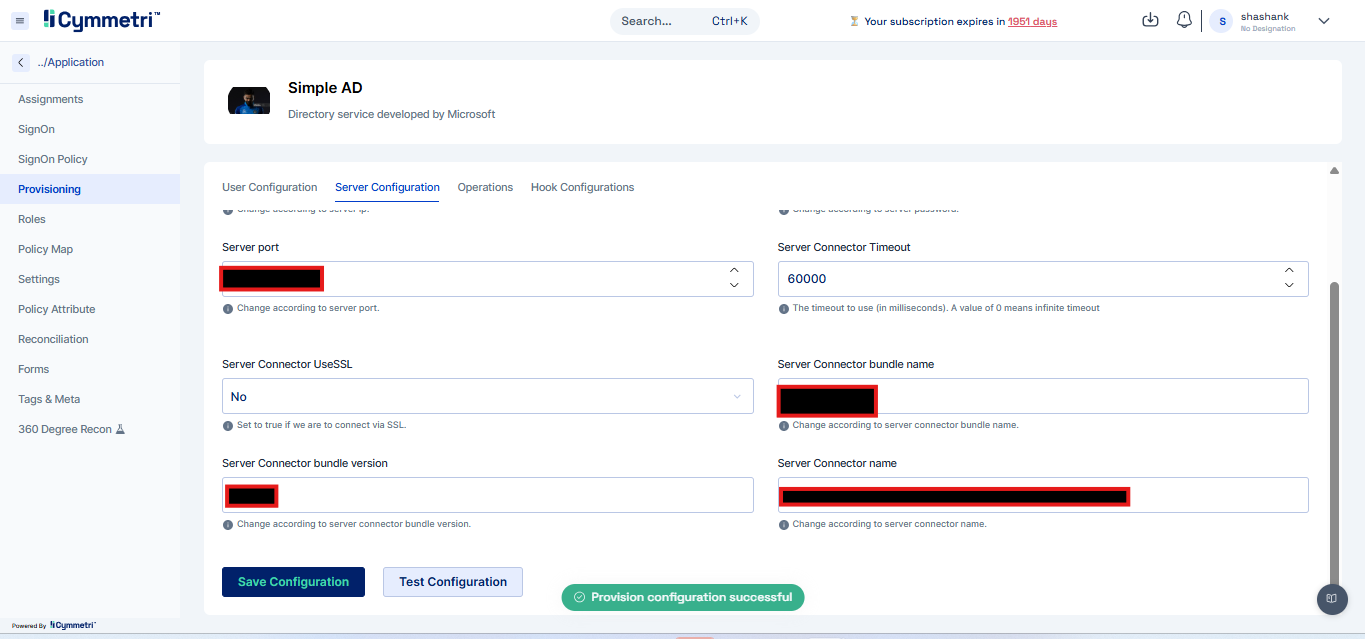Click info icon beside bundle version hint
Screen dimensions: 1365x639
(227, 524)
